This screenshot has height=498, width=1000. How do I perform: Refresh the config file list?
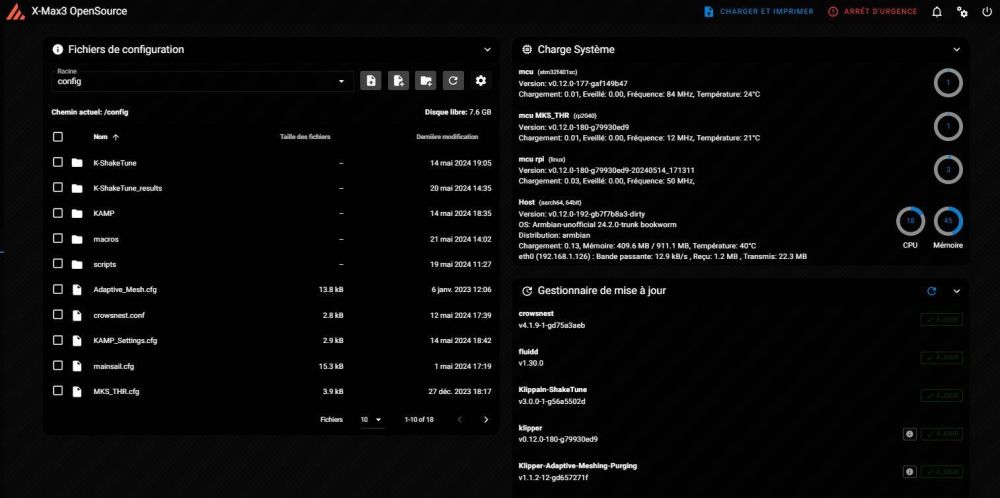(x=453, y=80)
